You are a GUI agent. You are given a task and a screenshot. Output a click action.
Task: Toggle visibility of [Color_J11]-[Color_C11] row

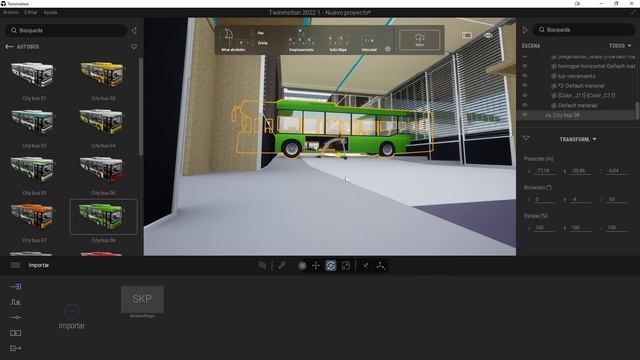525,96
